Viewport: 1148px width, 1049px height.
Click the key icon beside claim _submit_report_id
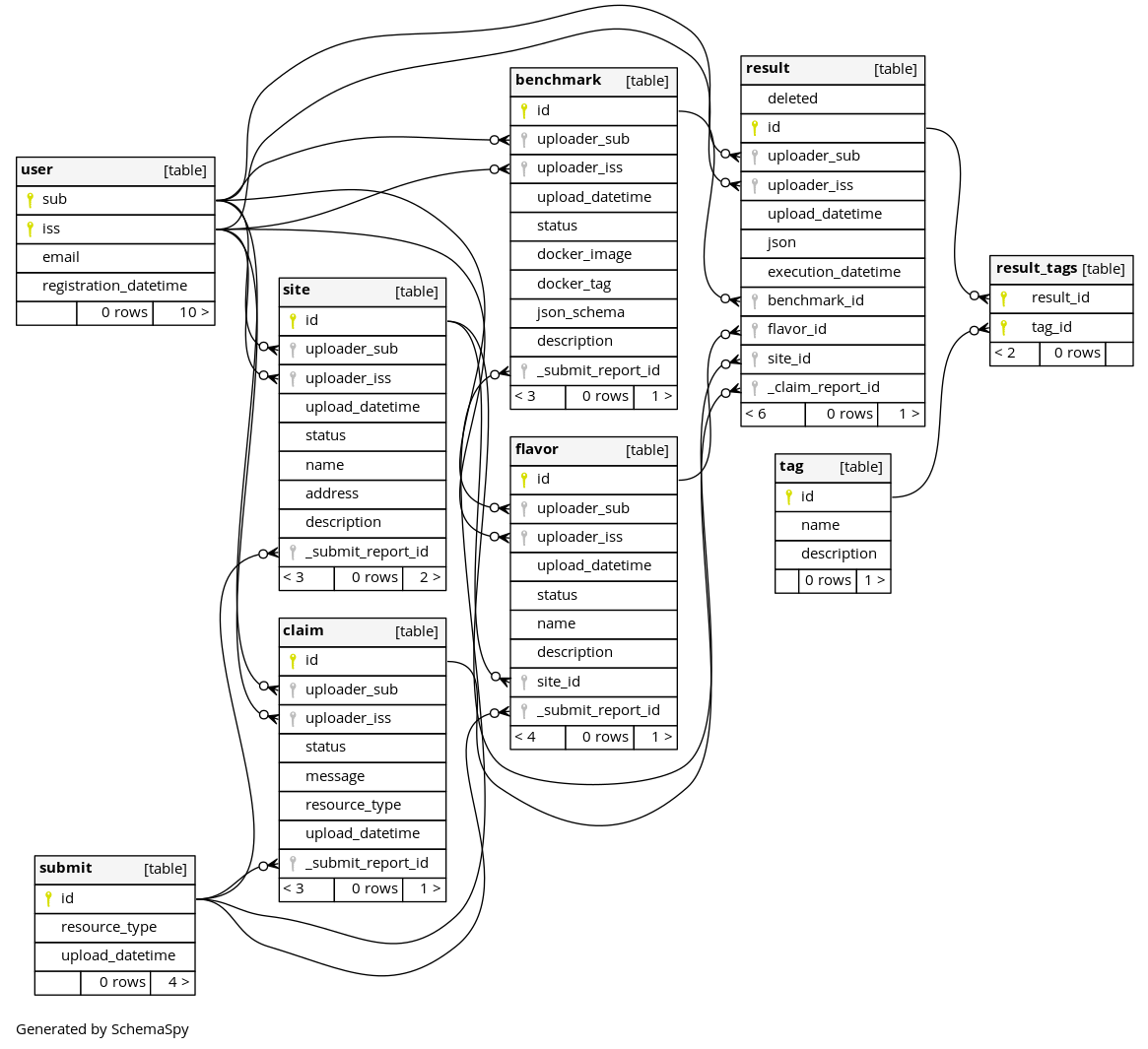[x=293, y=864]
